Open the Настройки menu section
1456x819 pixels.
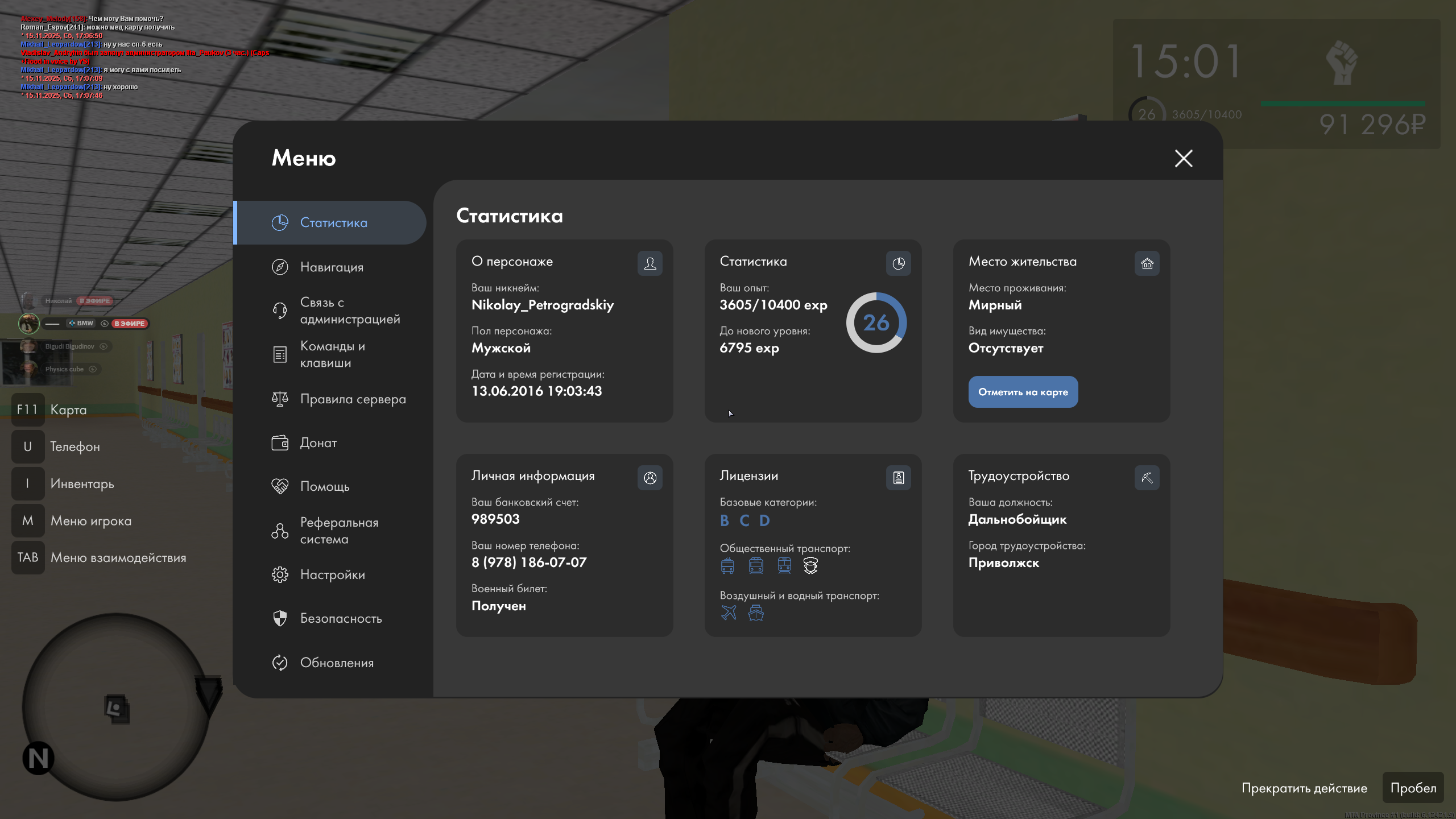click(332, 574)
